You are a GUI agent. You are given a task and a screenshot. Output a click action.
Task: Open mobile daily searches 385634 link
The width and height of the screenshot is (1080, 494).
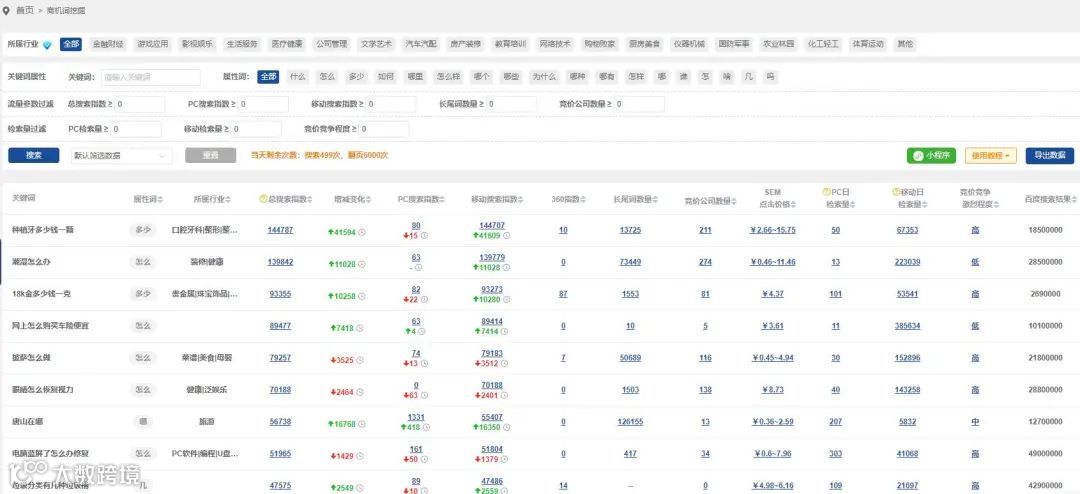tap(907, 326)
